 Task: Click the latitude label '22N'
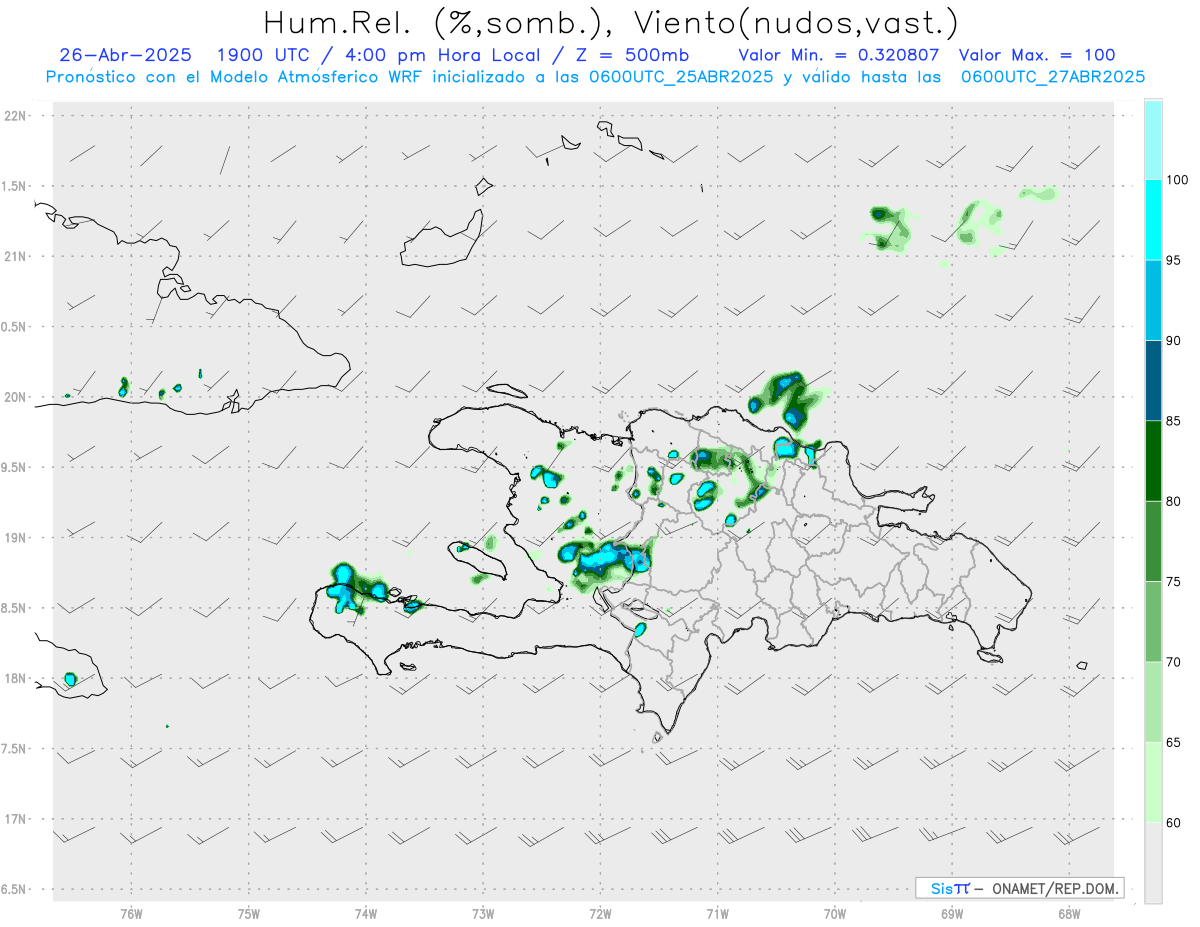pyautogui.click(x=15, y=116)
